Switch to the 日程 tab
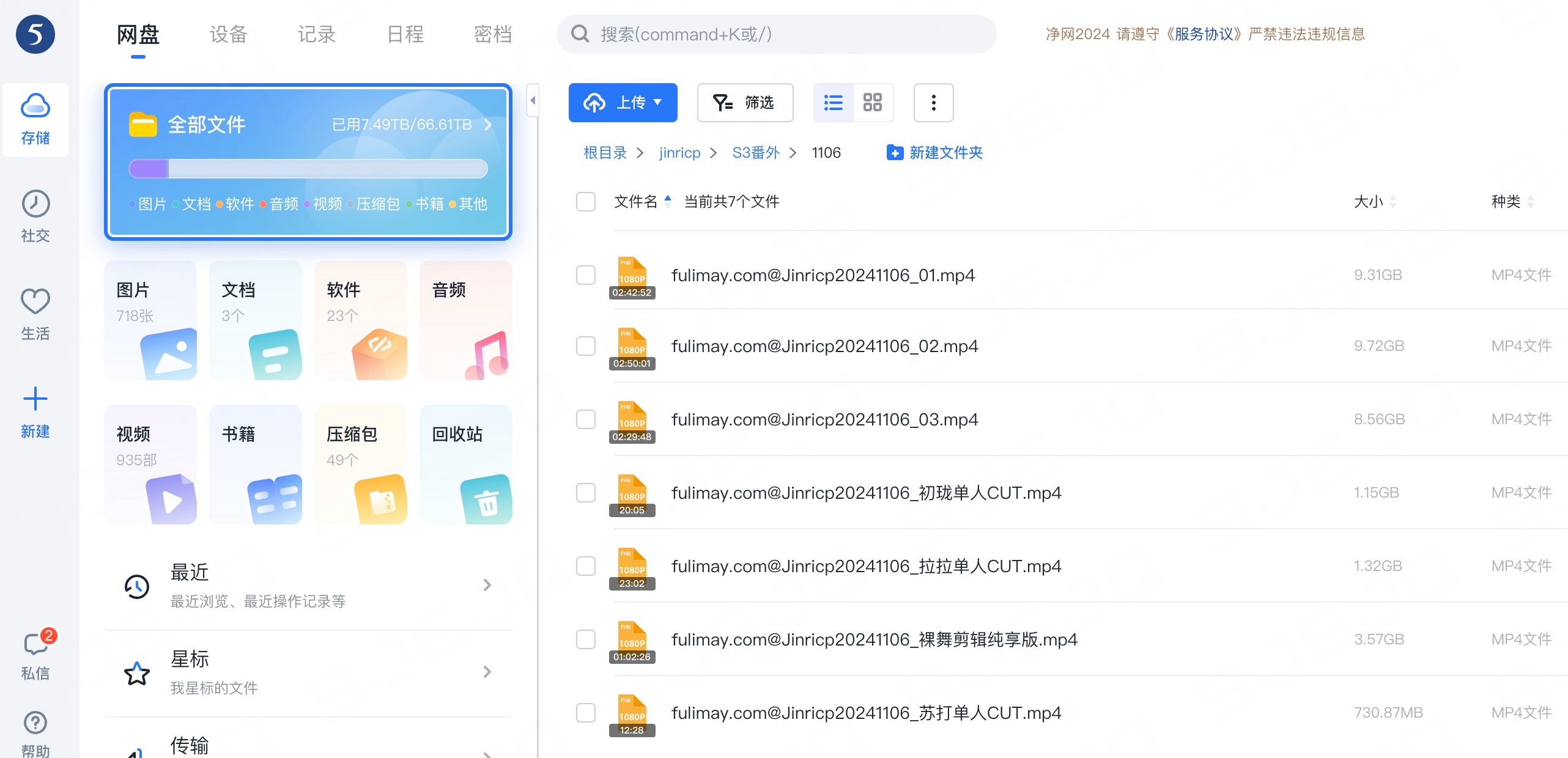The height and width of the screenshot is (758, 1568). (x=405, y=34)
